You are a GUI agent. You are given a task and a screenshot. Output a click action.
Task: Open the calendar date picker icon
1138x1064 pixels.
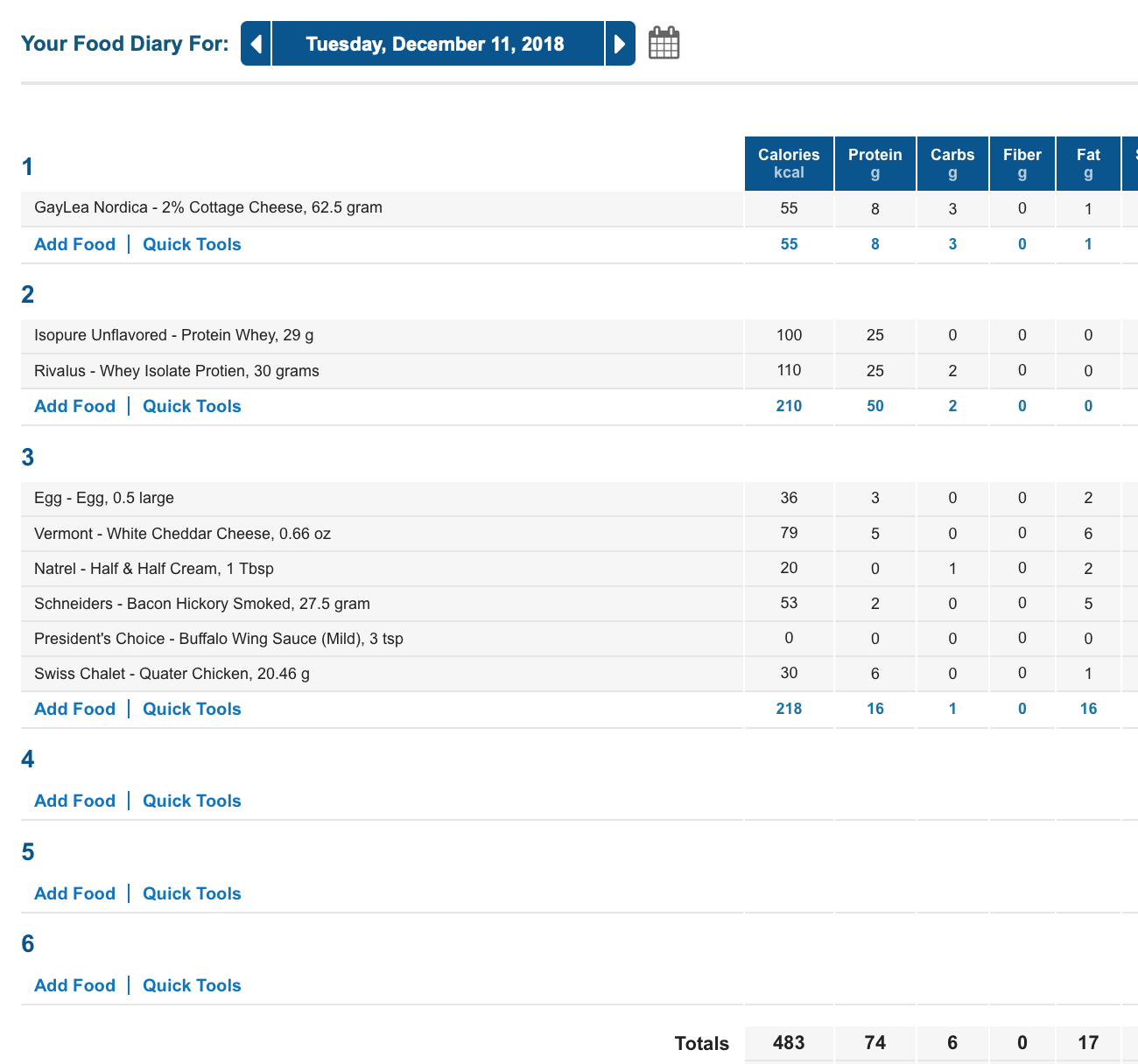pyautogui.click(x=664, y=43)
